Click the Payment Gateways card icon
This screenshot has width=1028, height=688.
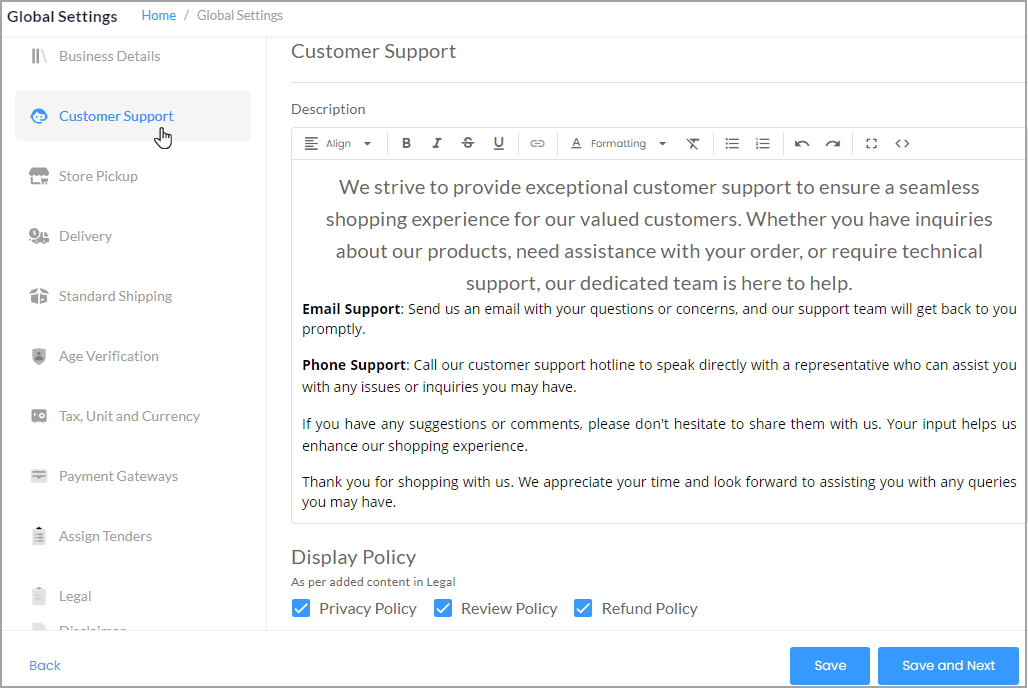39,476
